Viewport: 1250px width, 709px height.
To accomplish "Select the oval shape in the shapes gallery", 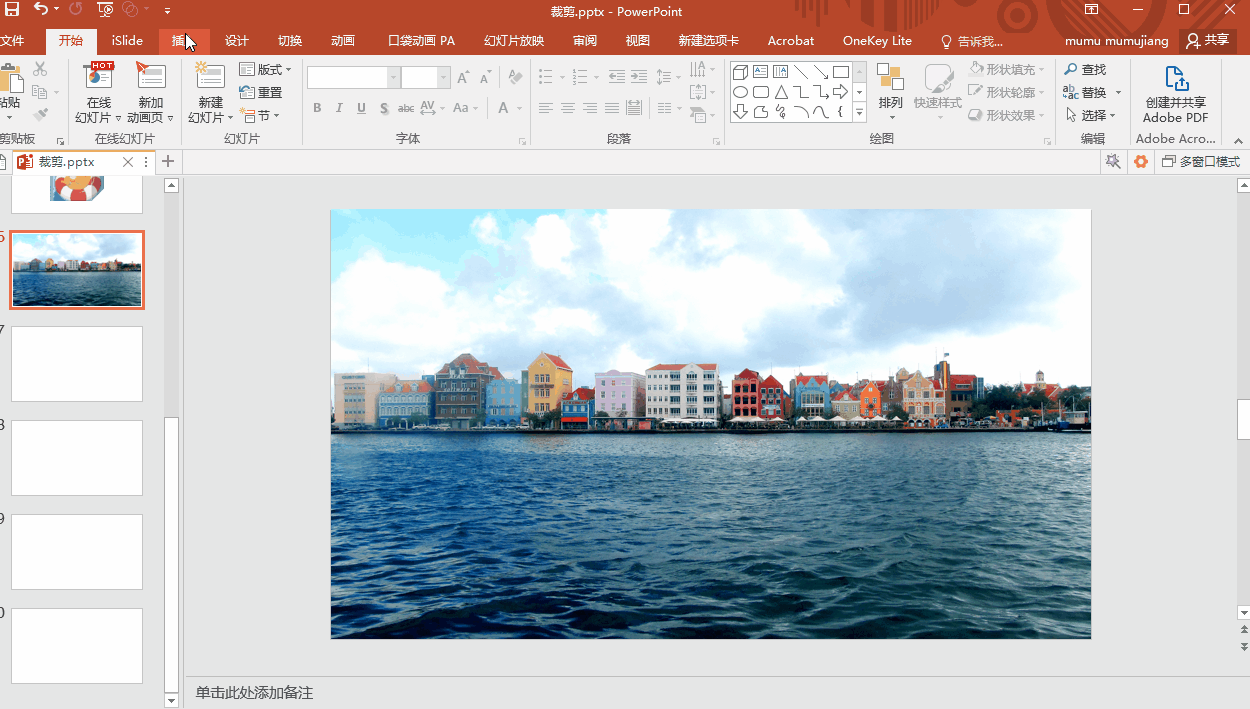I will [740, 92].
